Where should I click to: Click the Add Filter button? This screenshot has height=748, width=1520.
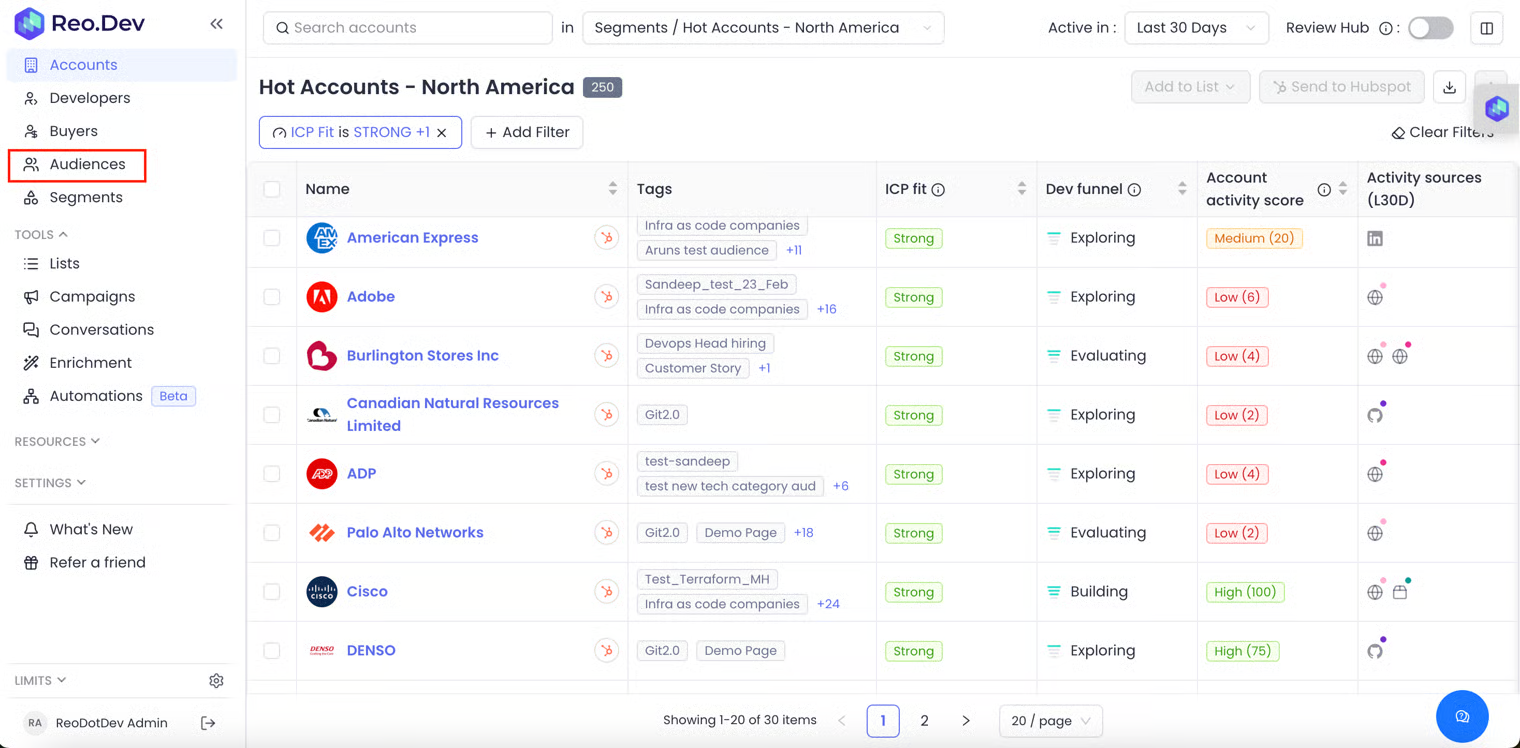tap(527, 133)
